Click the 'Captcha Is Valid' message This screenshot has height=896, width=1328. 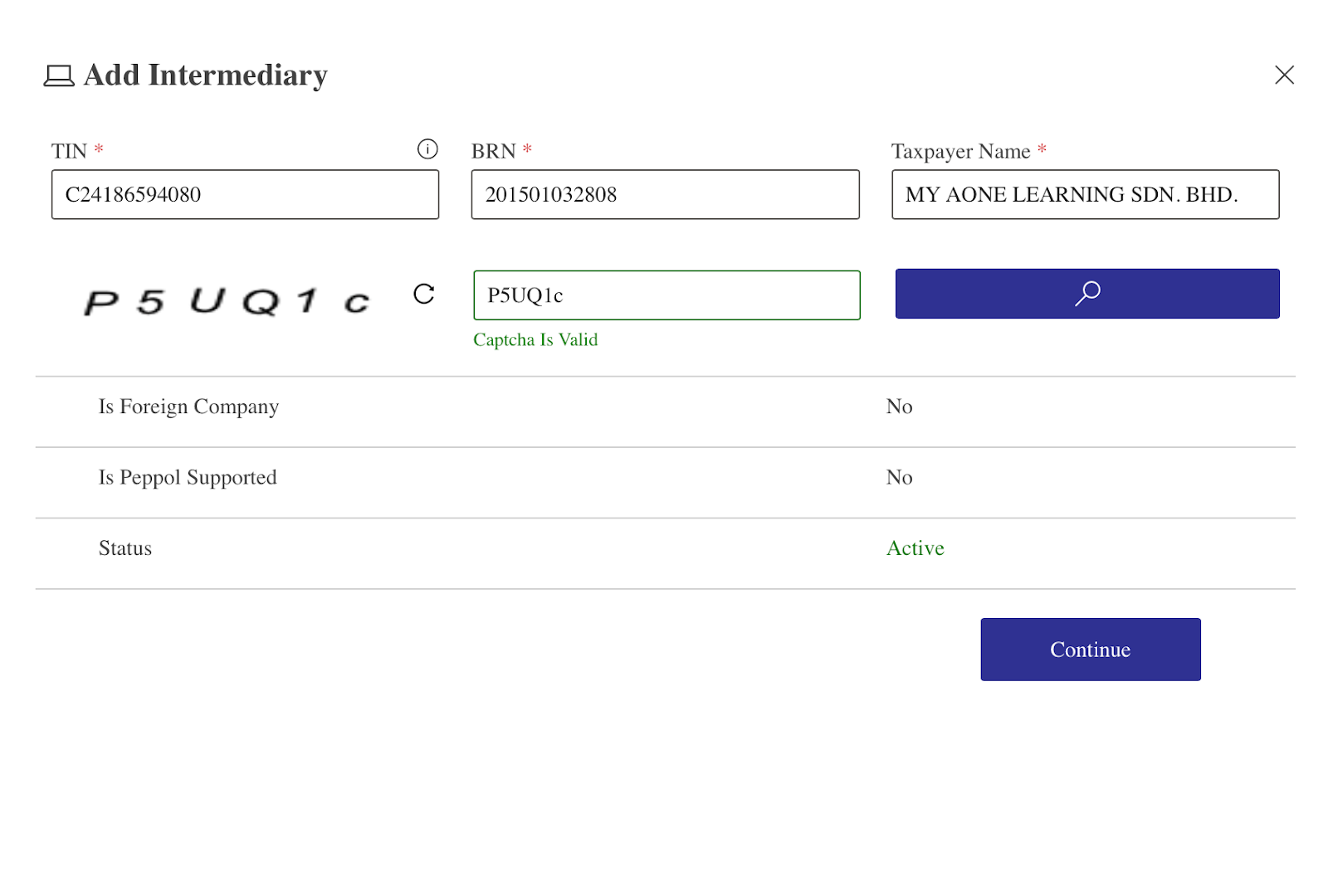535,340
